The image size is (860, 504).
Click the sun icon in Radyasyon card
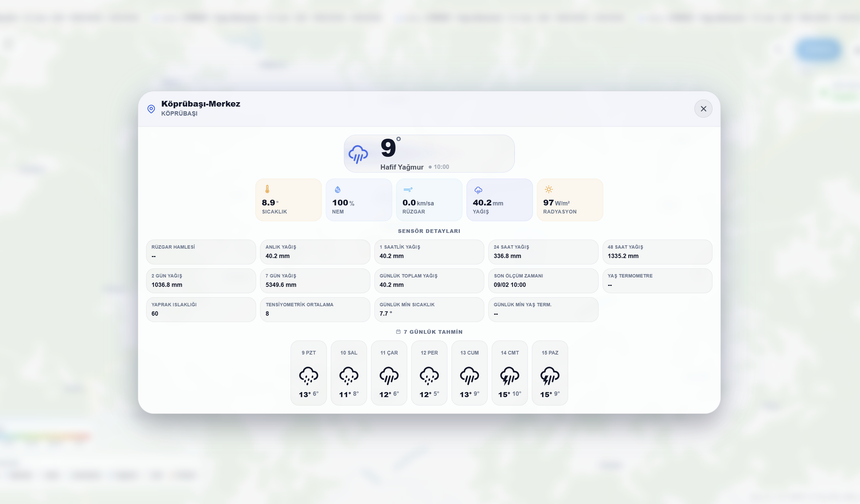[x=548, y=189]
